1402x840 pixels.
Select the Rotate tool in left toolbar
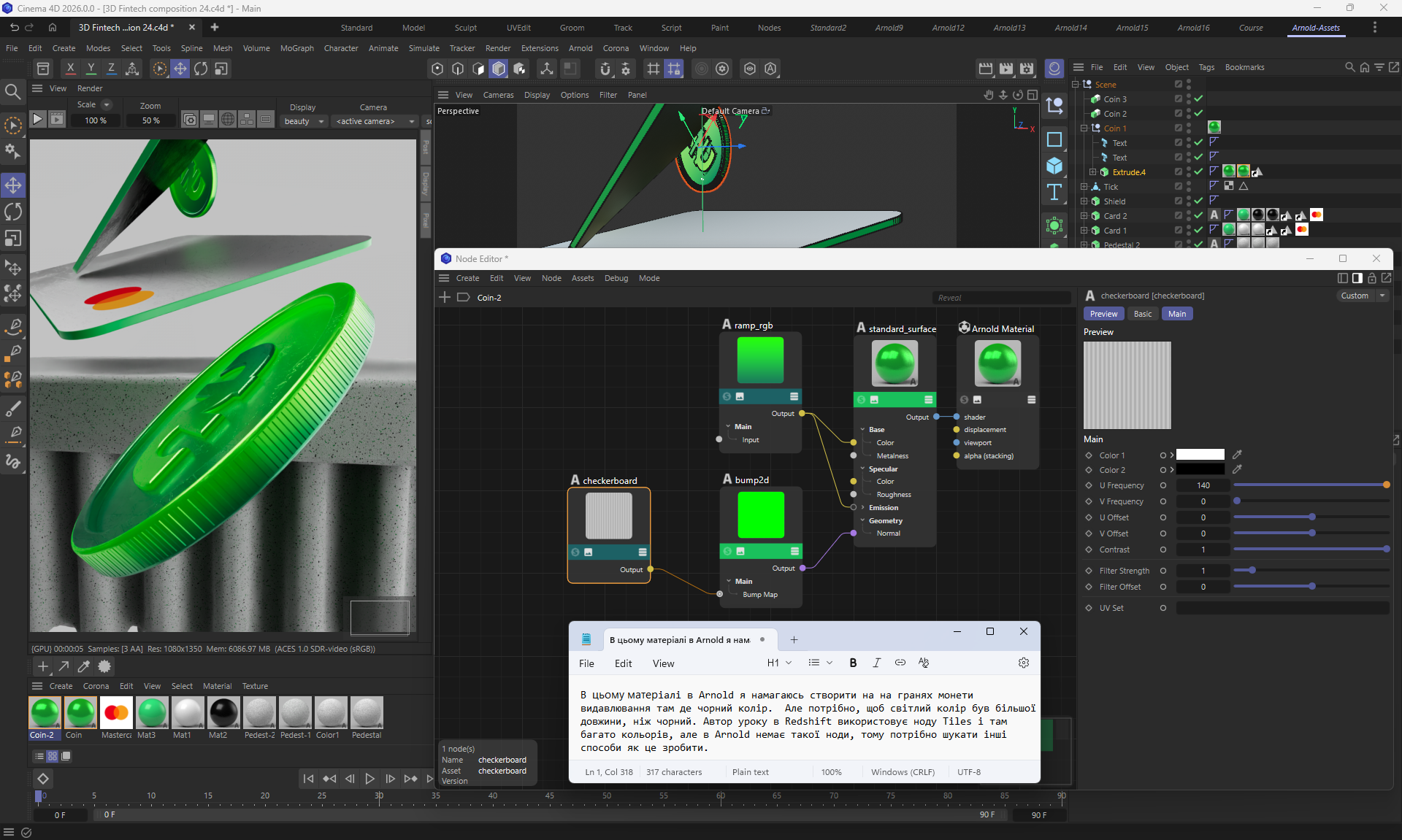point(13,212)
